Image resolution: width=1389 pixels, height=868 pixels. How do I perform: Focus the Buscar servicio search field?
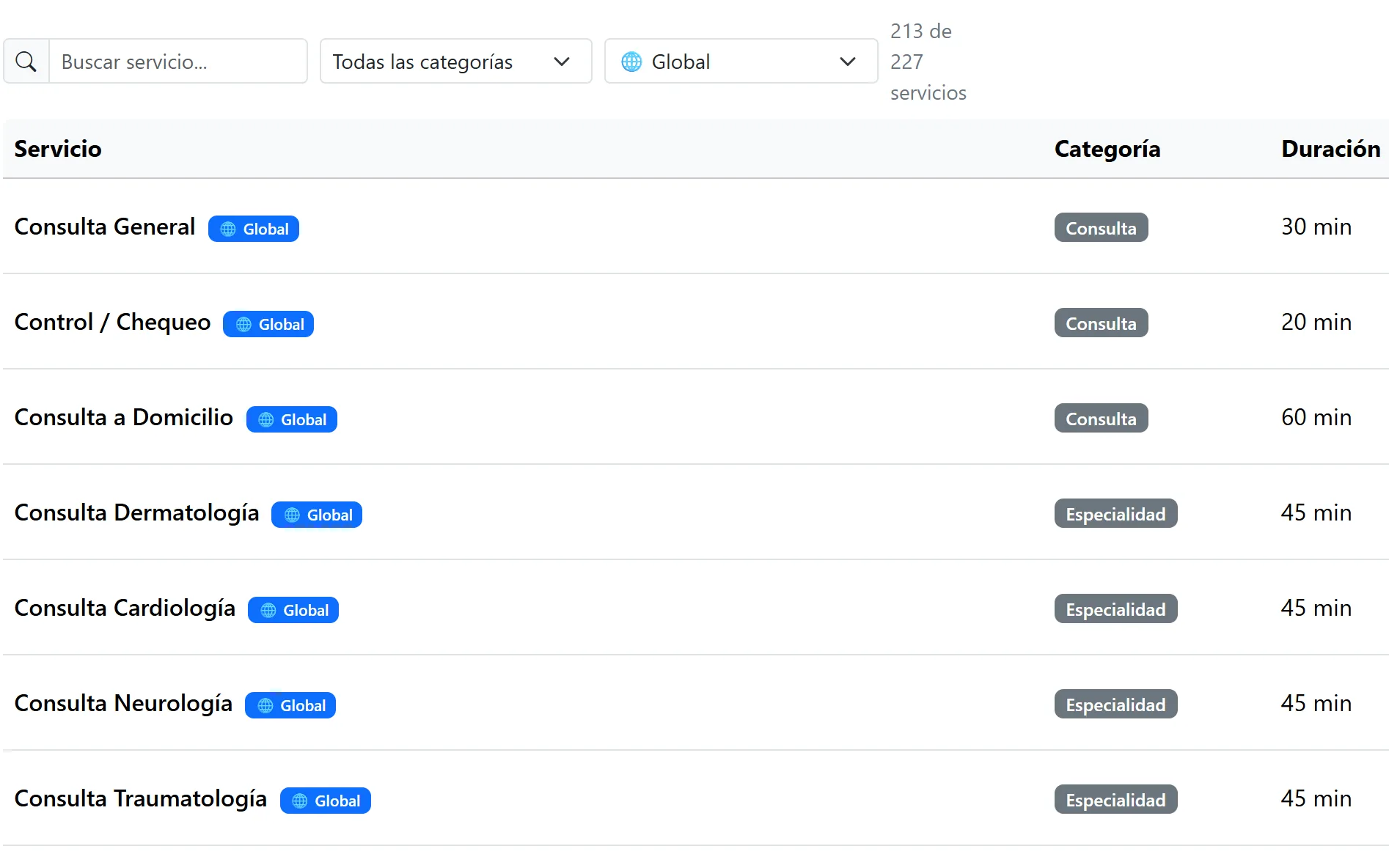(177, 62)
